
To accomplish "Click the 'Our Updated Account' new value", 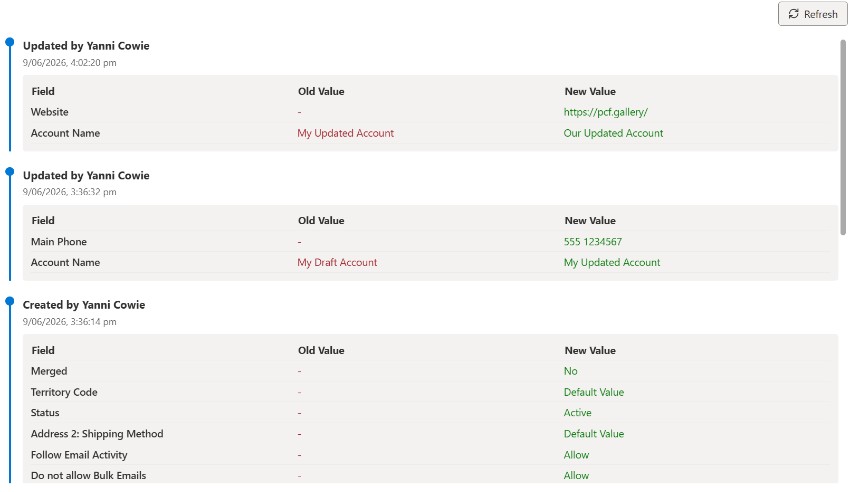I will pos(613,133).
